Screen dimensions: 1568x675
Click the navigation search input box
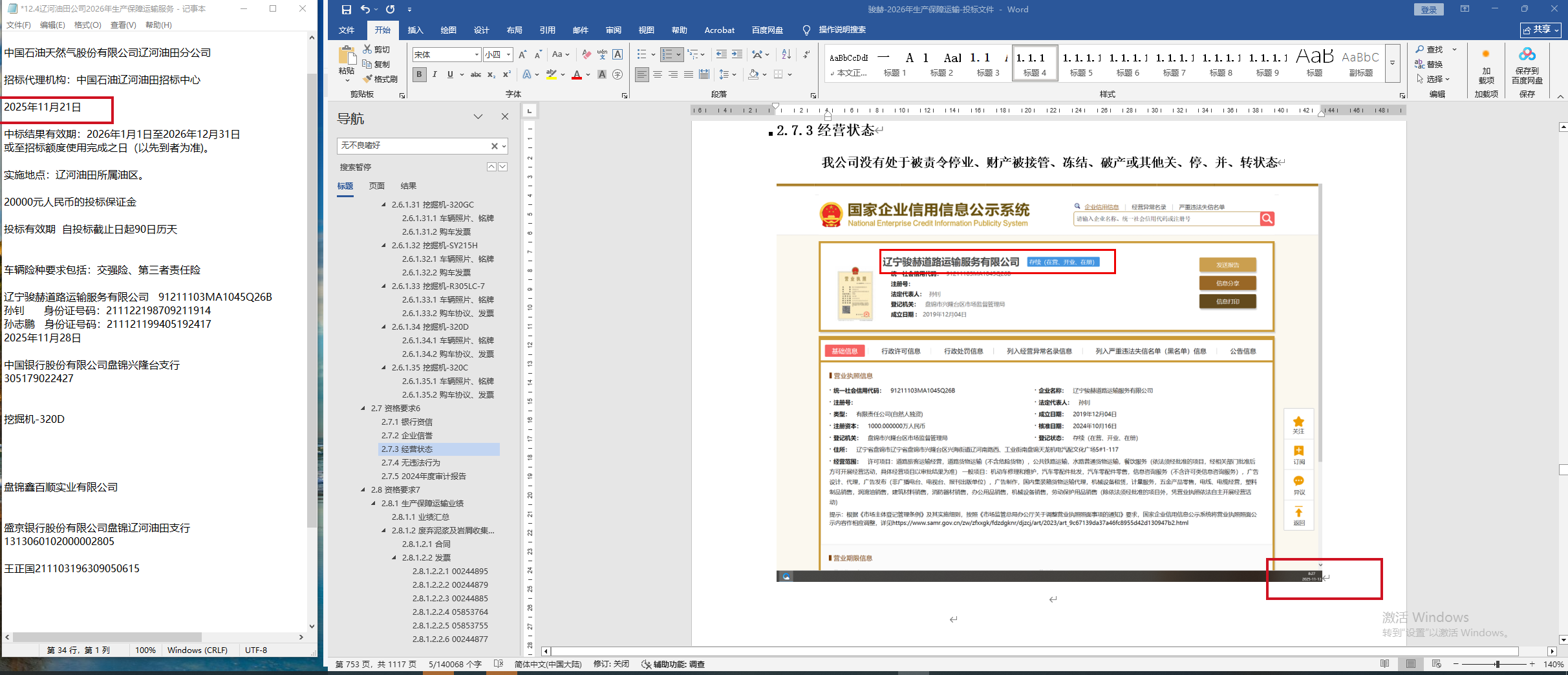point(413,145)
